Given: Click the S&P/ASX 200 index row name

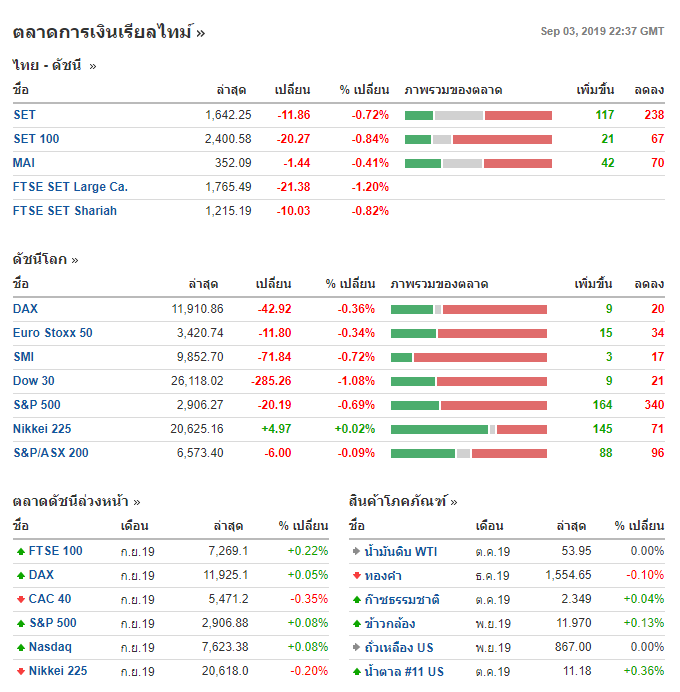Looking at the screenshot, I should 51,453.
